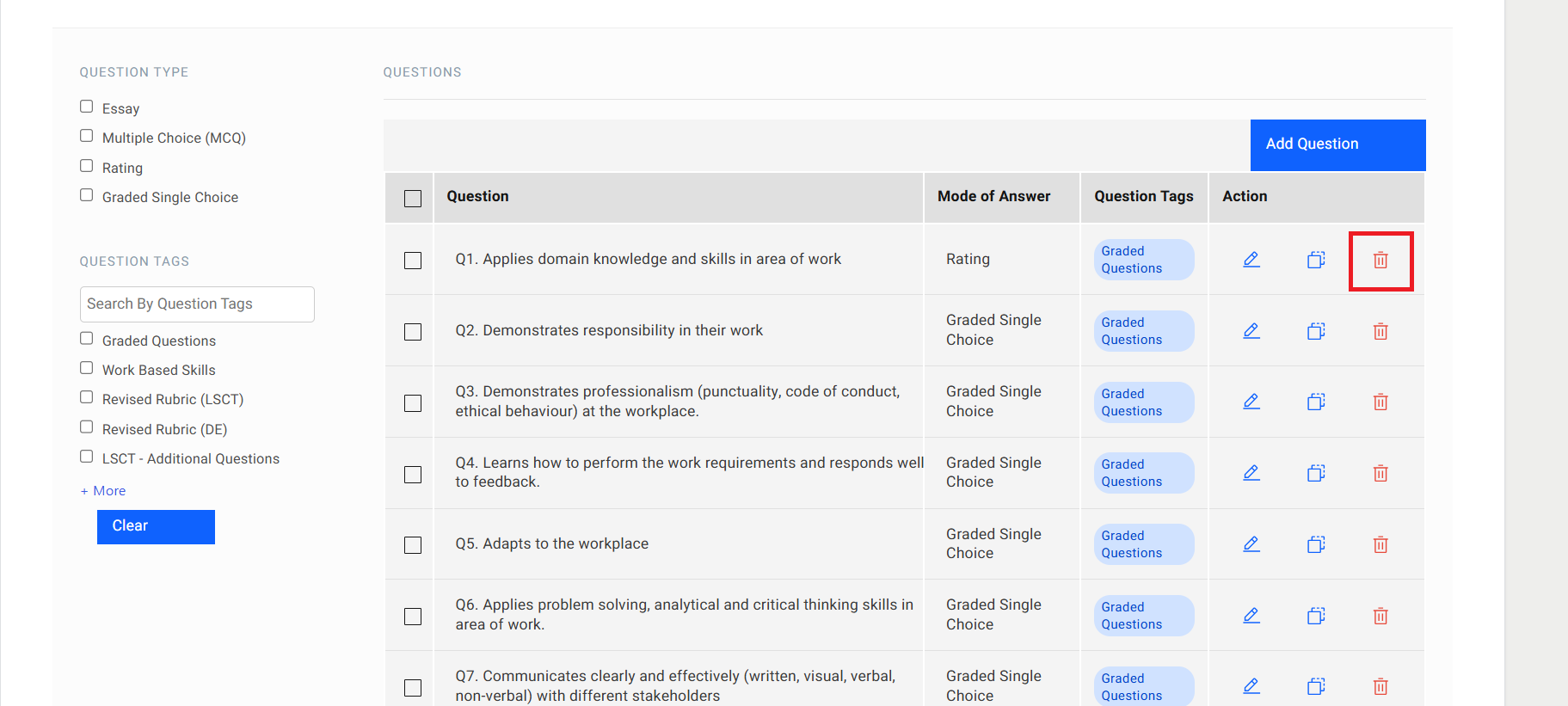
Task: Toggle the Work Based Skills tag filter
Action: (87, 368)
